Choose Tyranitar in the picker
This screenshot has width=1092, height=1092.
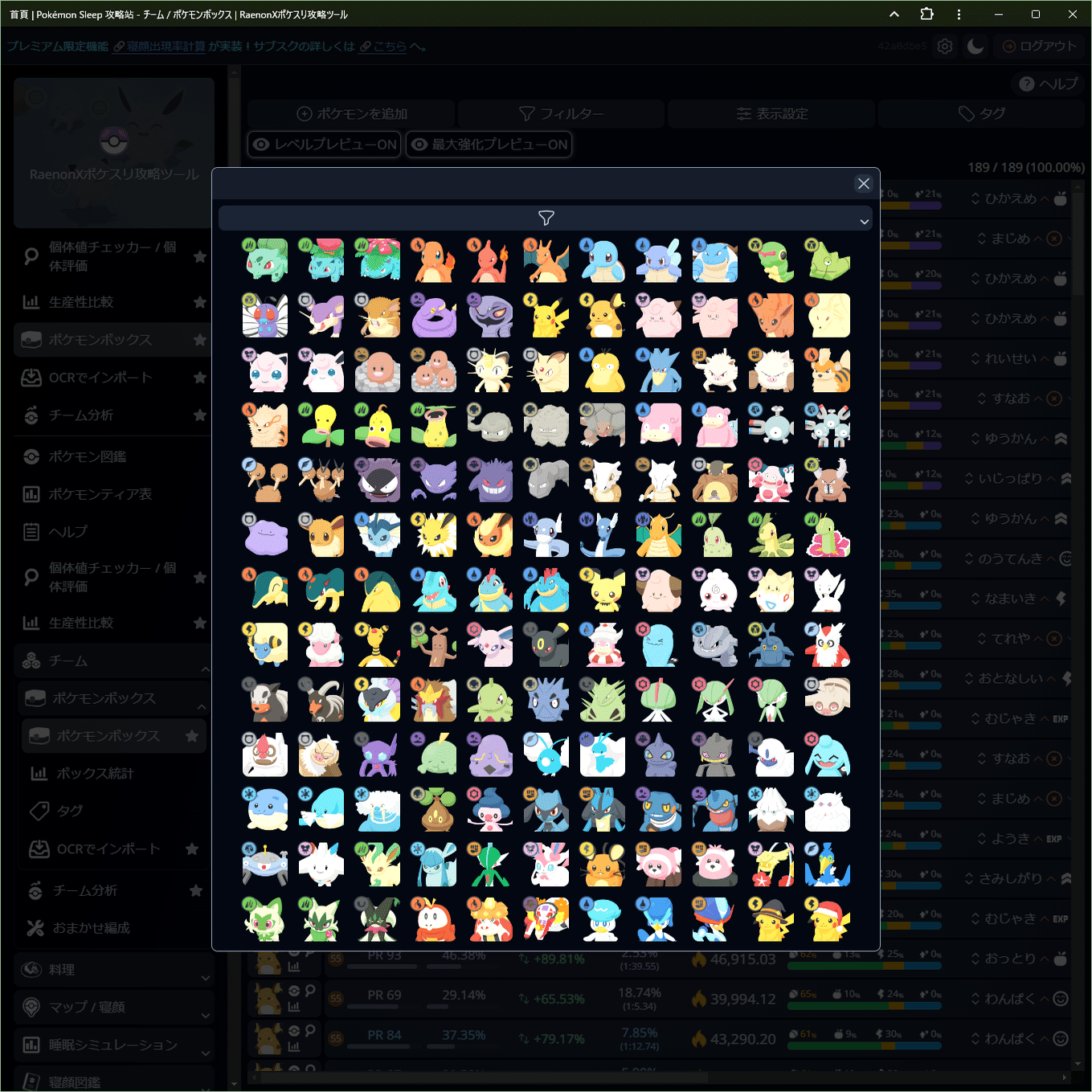(603, 700)
